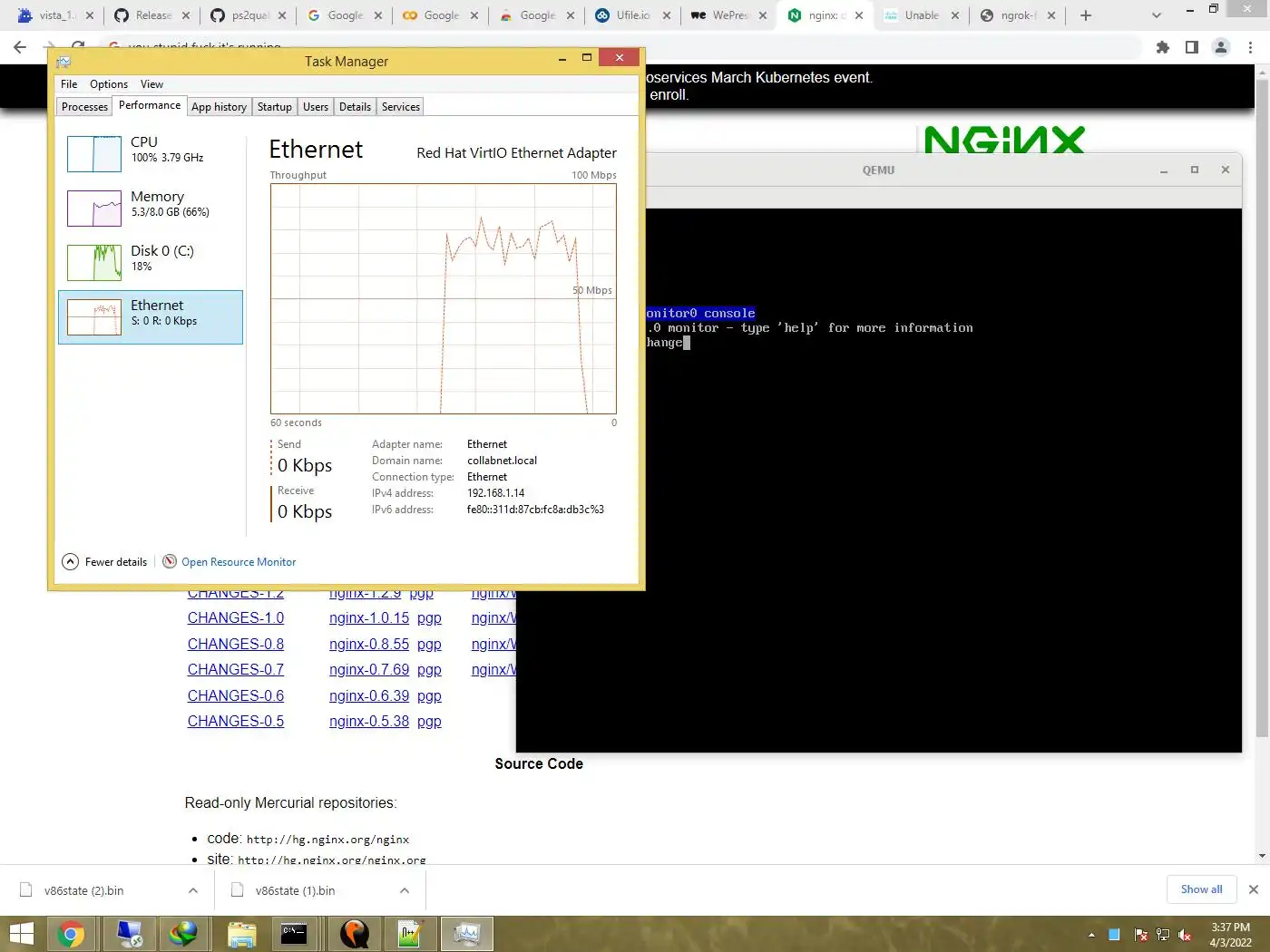Select Disk 0 (C:) performance item

click(x=151, y=262)
